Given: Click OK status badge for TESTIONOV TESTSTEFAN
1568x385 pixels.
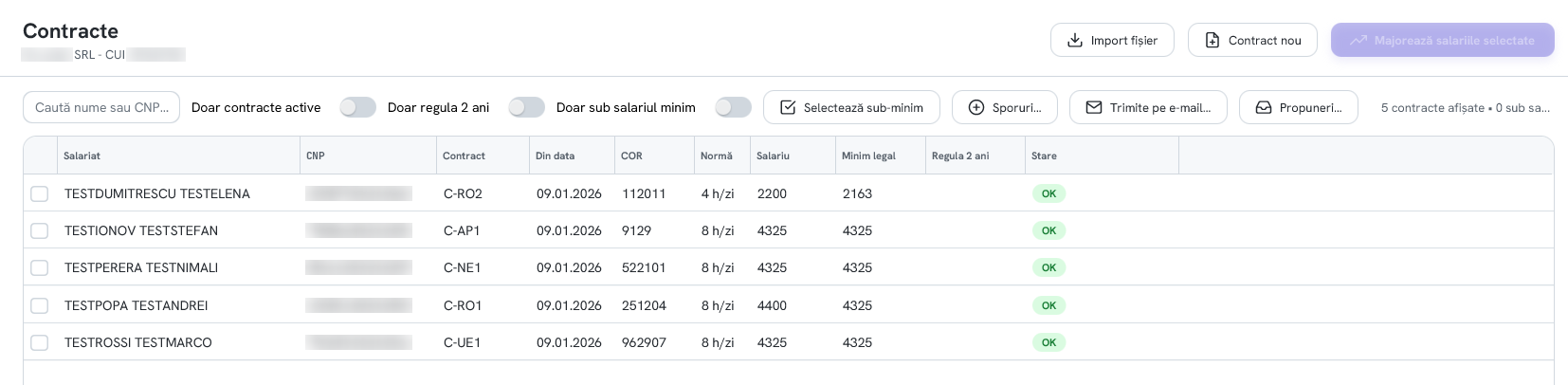Looking at the screenshot, I should 1048,230.
